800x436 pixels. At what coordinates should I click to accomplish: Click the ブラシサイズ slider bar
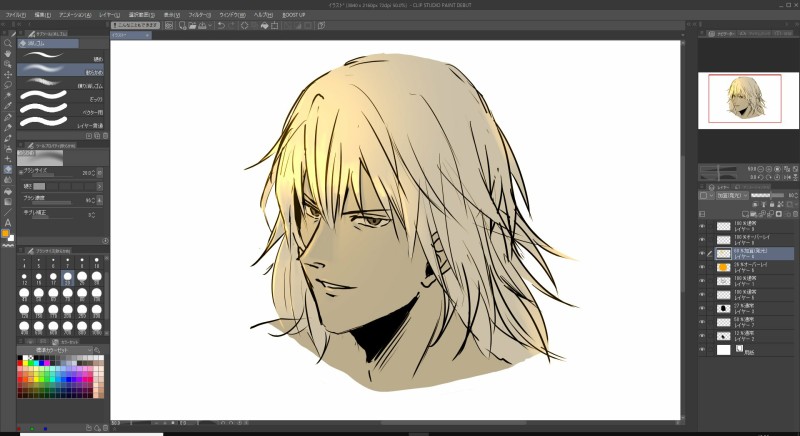click(x=51, y=175)
